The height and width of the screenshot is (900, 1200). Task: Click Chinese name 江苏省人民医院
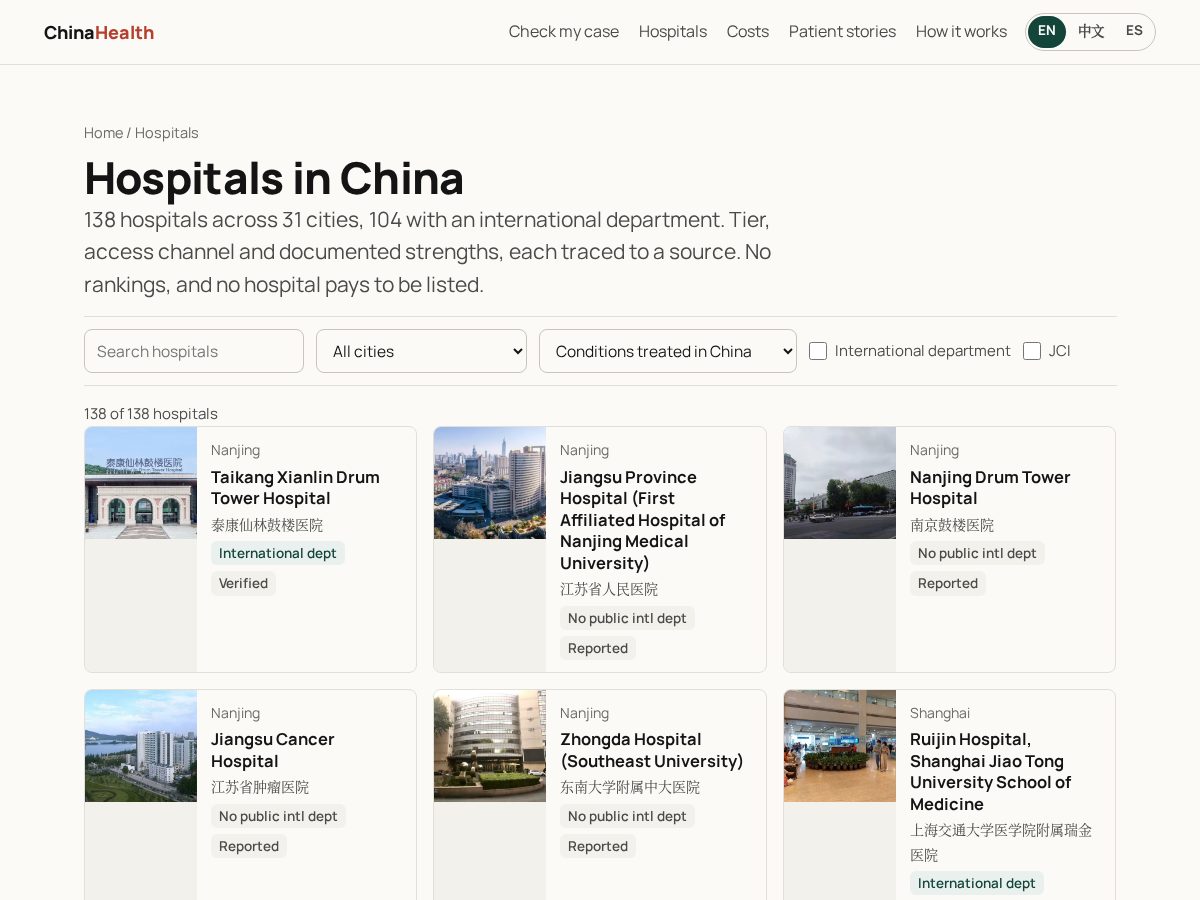[x=609, y=589]
